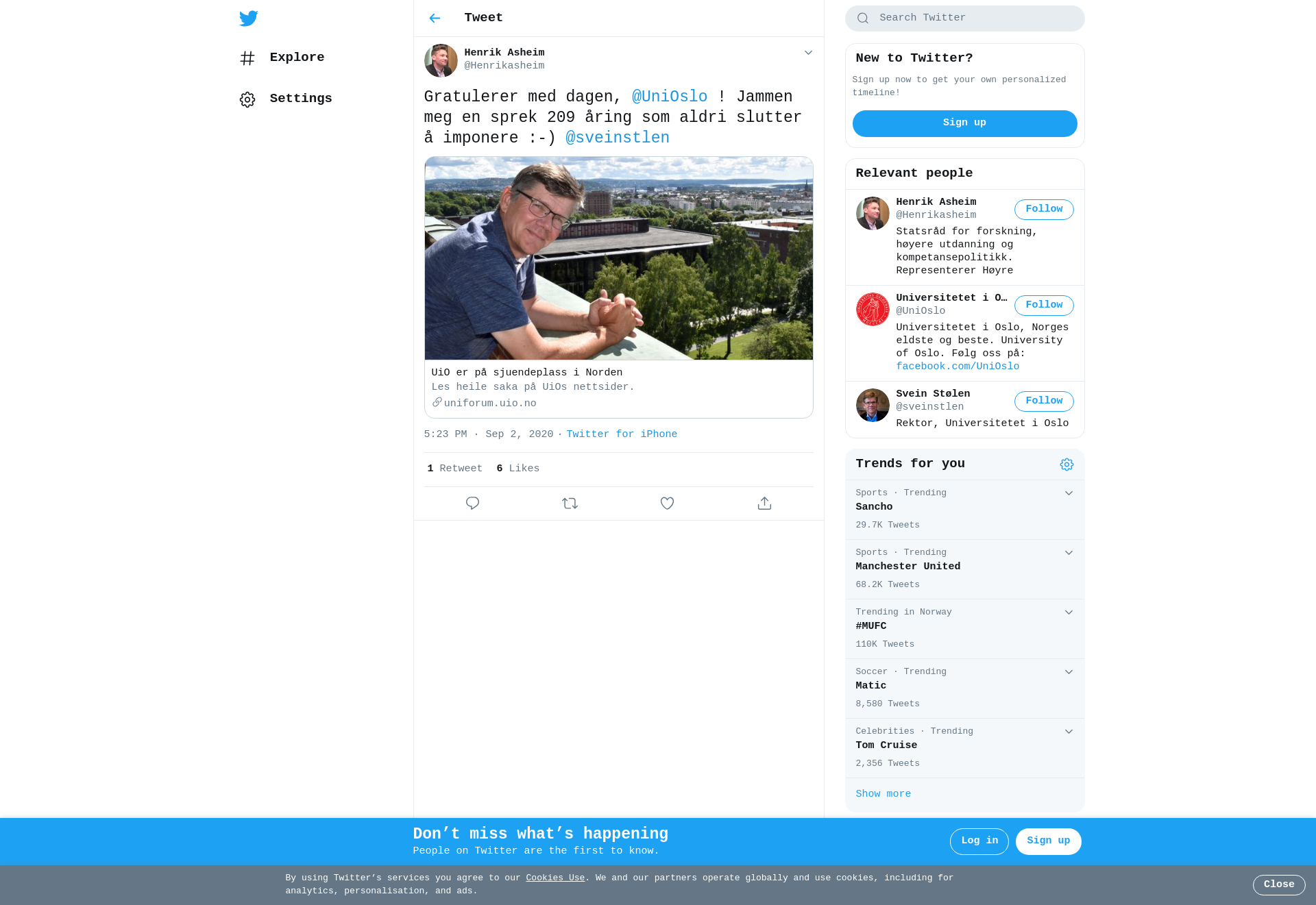This screenshot has width=1316, height=905.
Task: Follow Svein Stølen
Action: pyautogui.click(x=1044, y=401)
